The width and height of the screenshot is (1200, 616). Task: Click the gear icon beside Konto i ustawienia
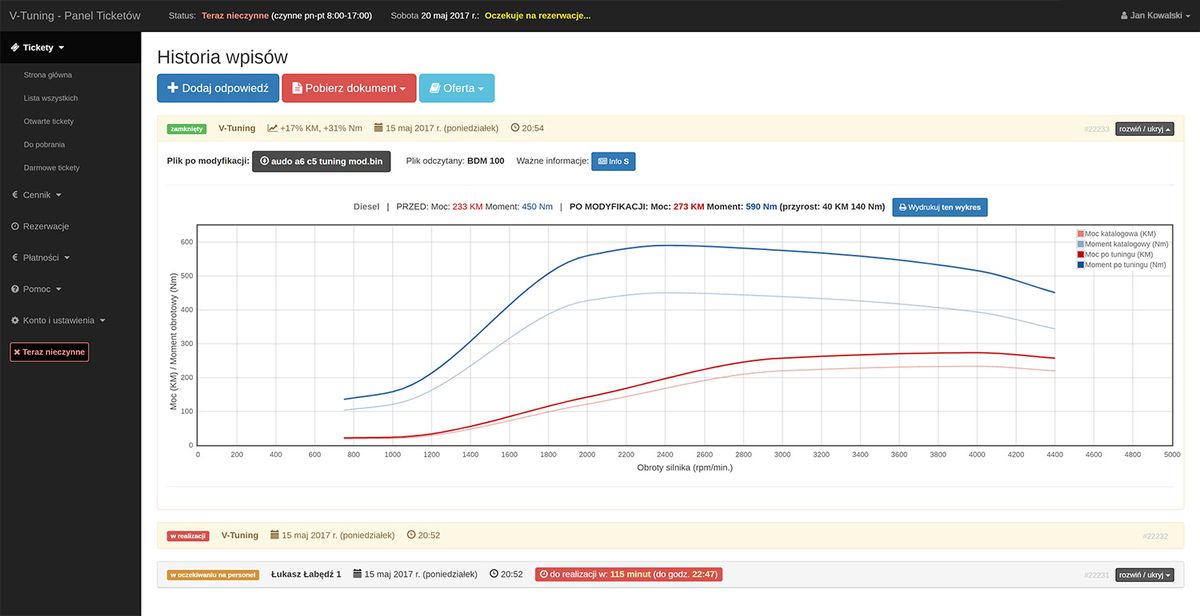(15, 320)
